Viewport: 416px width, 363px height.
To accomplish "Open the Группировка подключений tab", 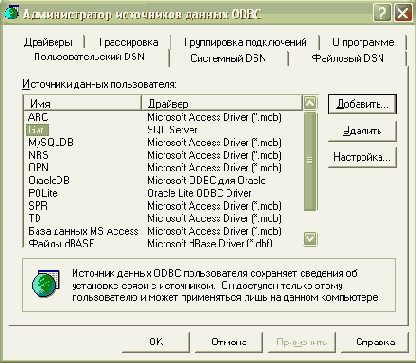I will [245, 43].
